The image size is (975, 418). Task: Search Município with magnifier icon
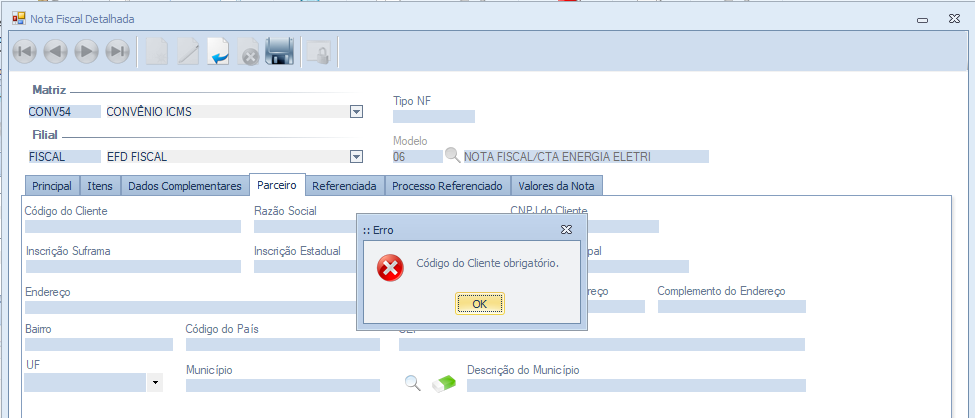[x=413, y=383]
